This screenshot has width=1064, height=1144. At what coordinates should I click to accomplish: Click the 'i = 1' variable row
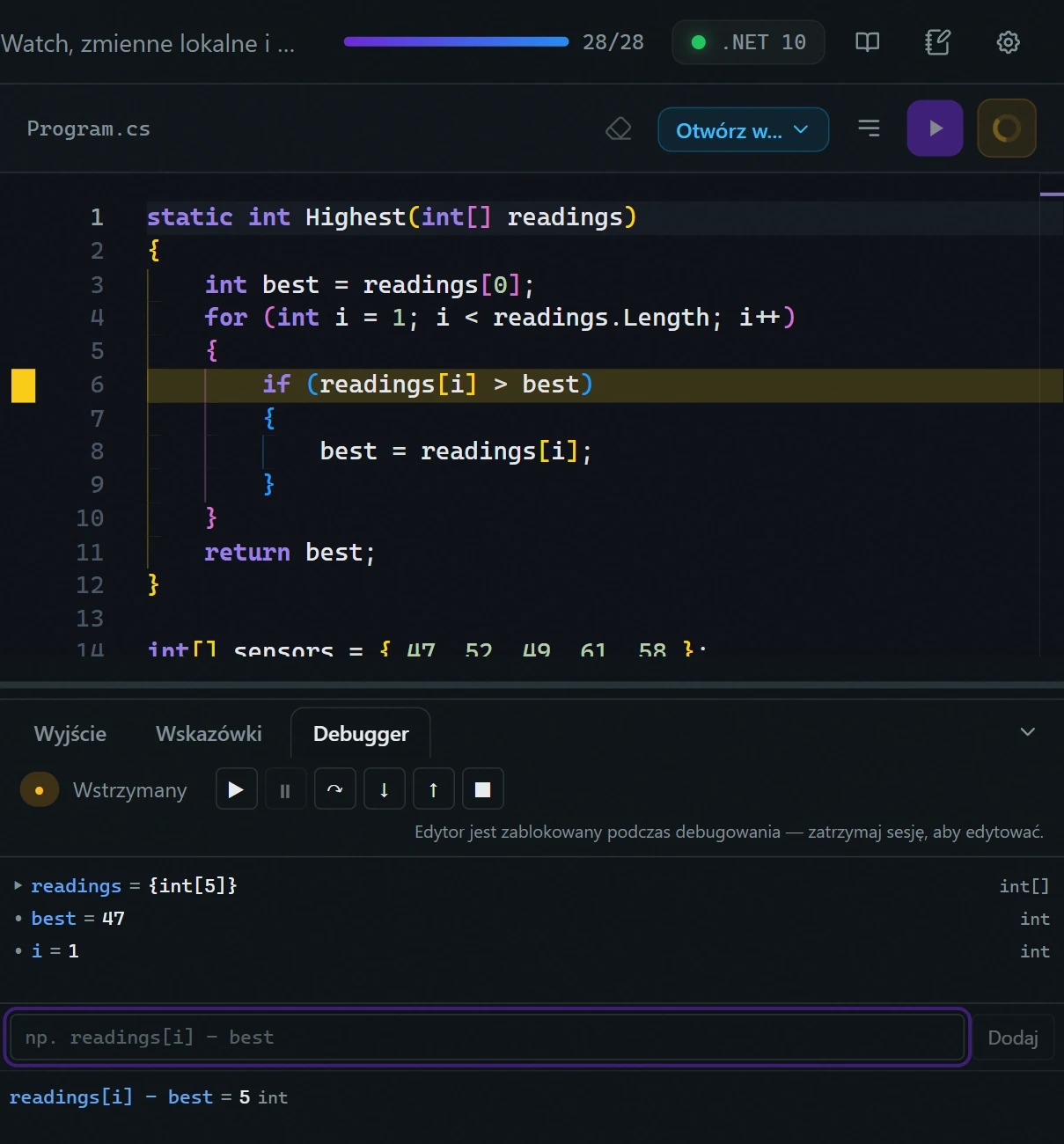[532, 951]
